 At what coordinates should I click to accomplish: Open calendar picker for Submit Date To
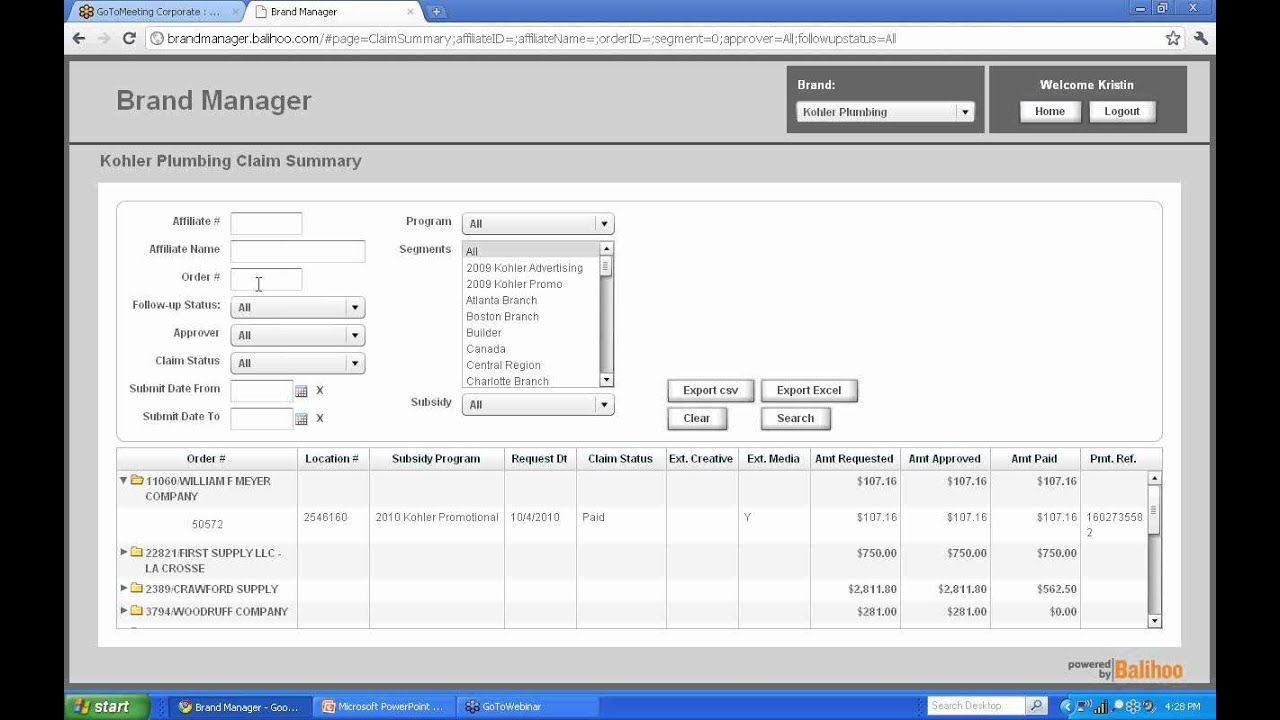click(301, 419)
